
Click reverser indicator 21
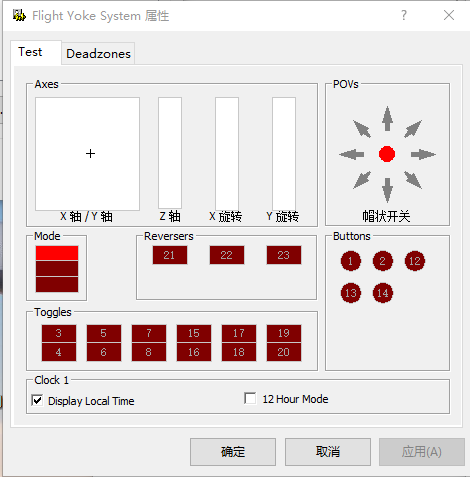click(x=170, y=255)
